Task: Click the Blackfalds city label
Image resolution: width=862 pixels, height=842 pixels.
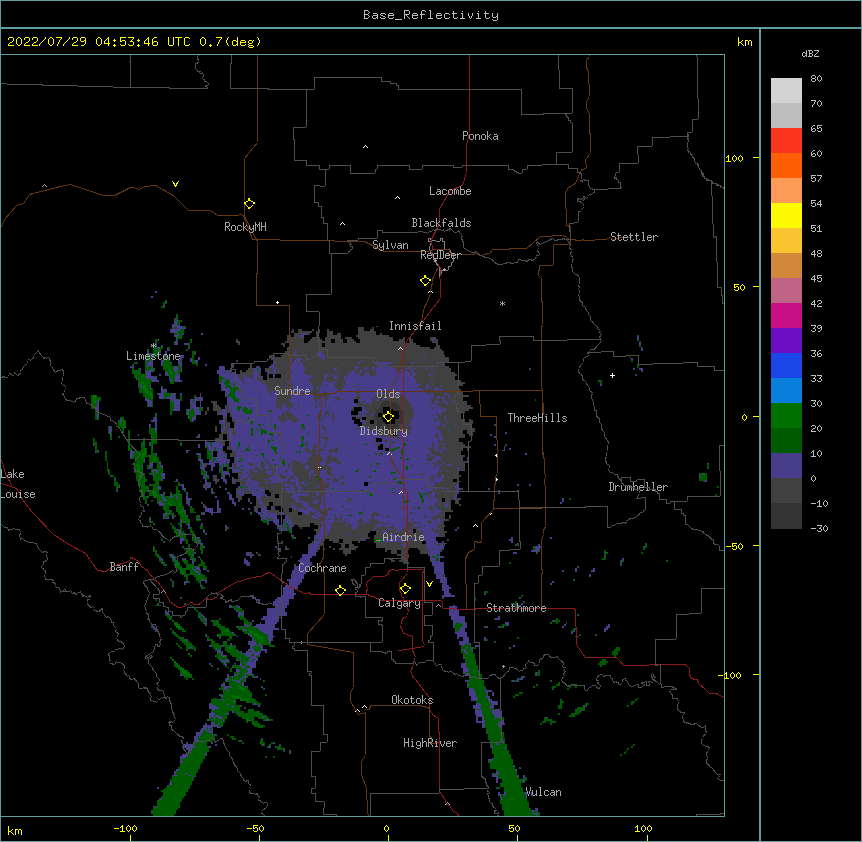Action: click(441, 223)
